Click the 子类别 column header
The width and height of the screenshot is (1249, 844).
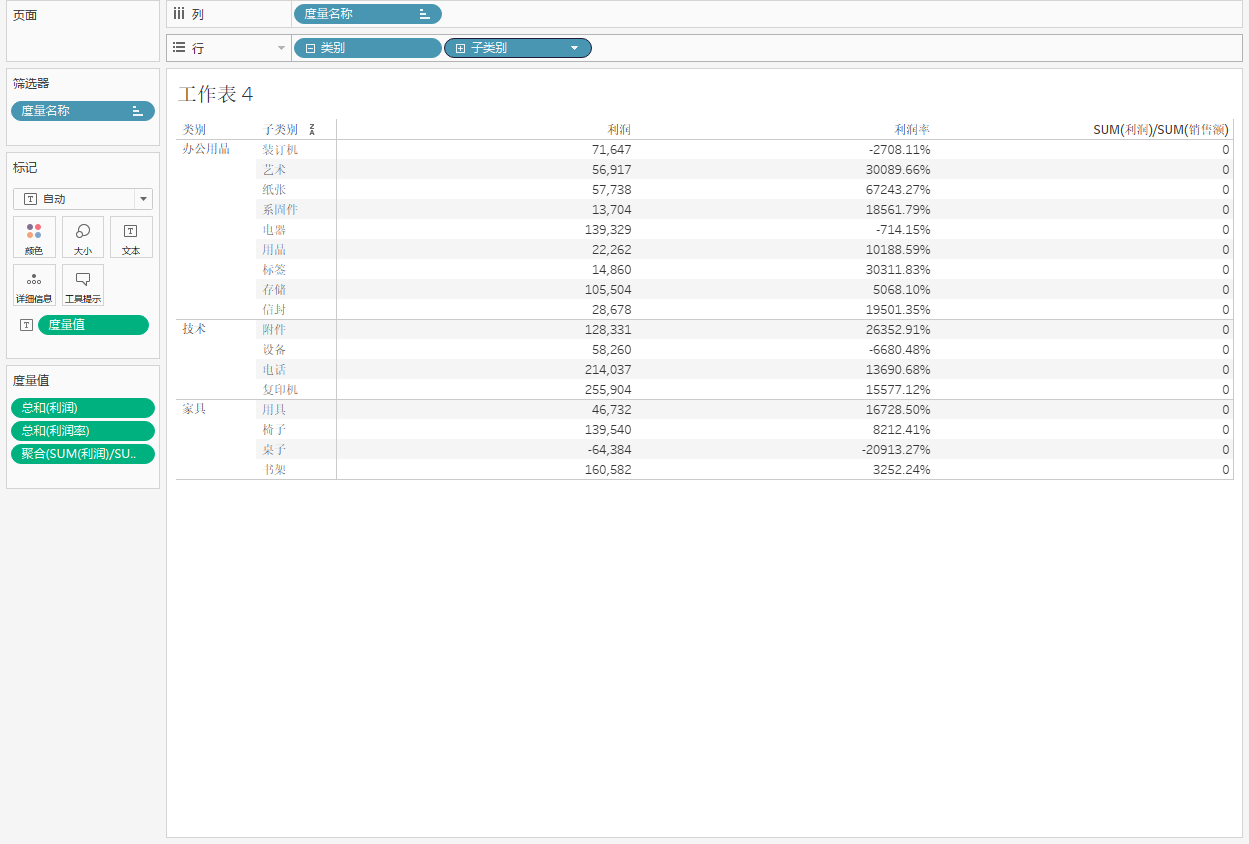280,130
